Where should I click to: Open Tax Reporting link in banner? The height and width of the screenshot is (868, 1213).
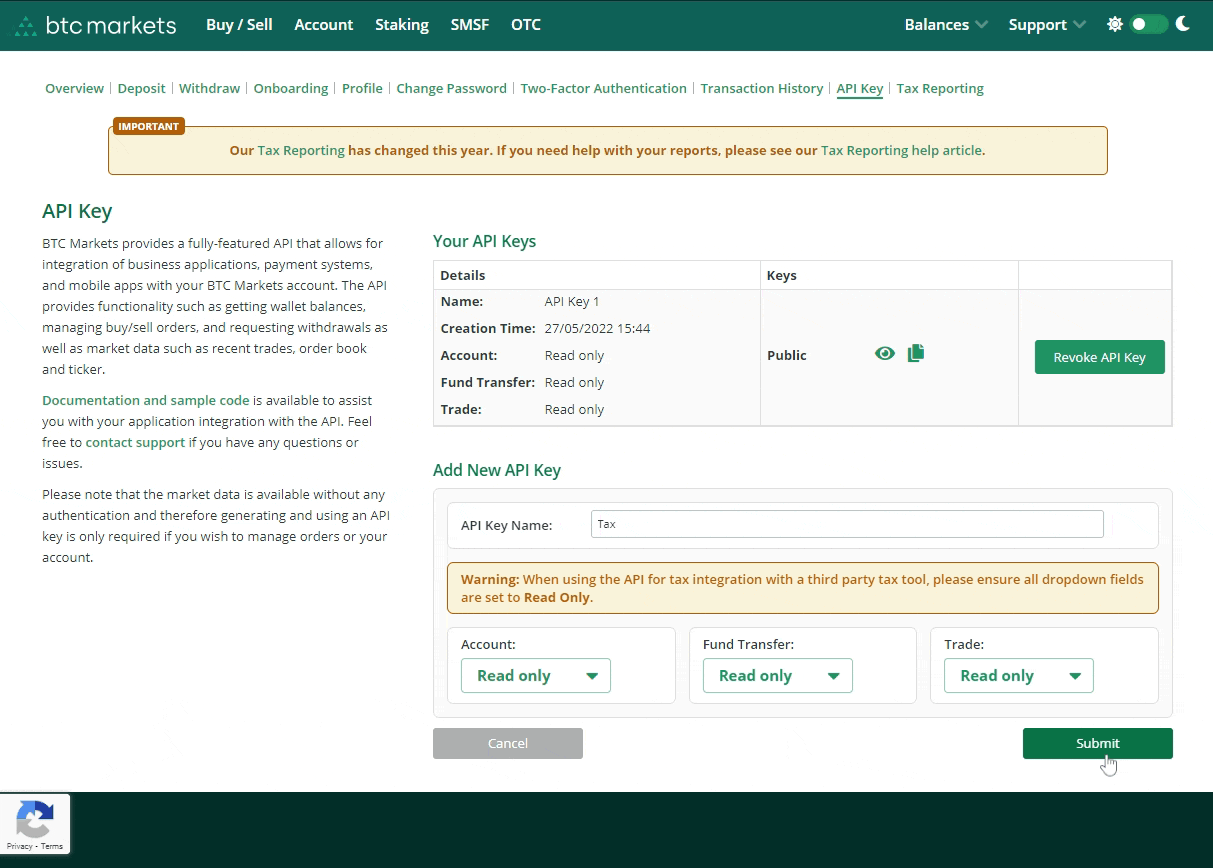(301, 150)
